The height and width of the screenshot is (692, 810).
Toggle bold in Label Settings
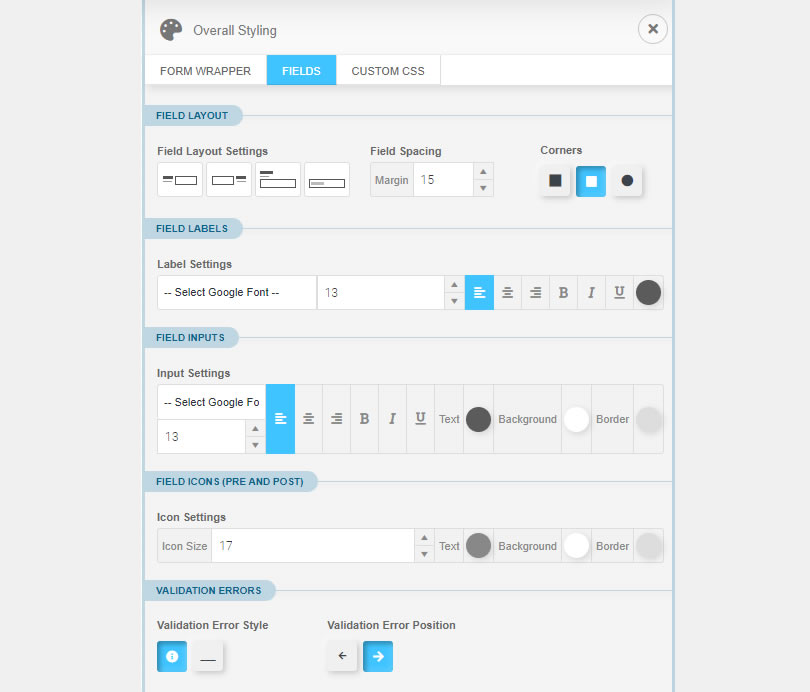point(564,293)
